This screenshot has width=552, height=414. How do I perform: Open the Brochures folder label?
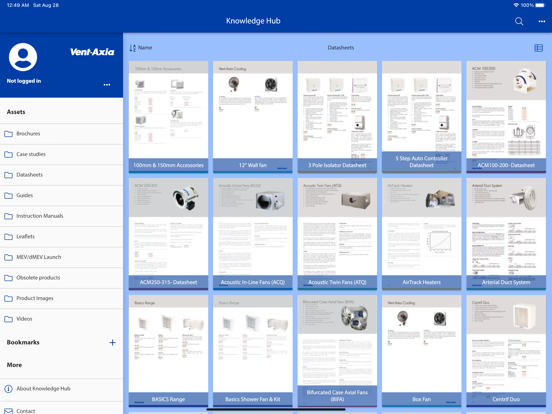[x=28, y=134]
